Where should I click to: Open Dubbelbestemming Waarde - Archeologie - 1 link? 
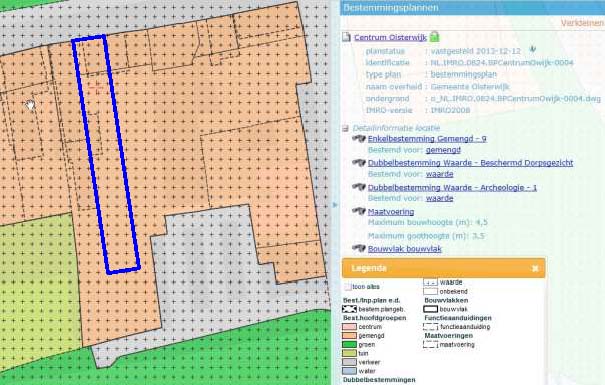(x=452, y=187)
